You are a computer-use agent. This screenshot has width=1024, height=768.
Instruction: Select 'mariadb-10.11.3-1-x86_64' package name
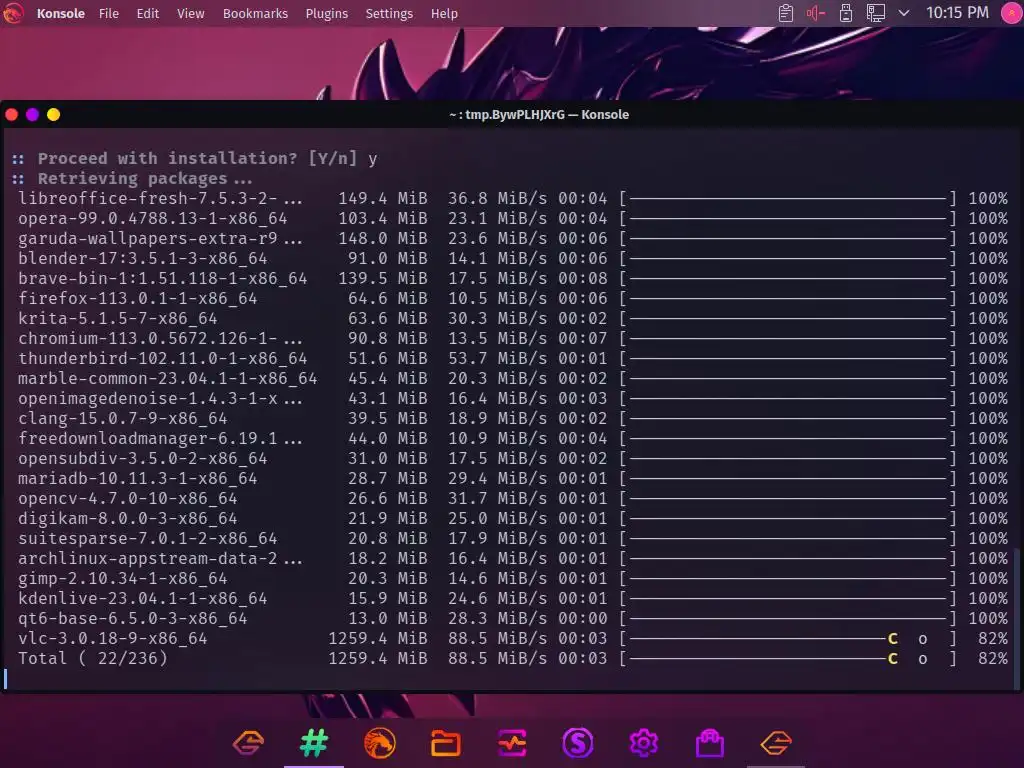tap(137, 479)
